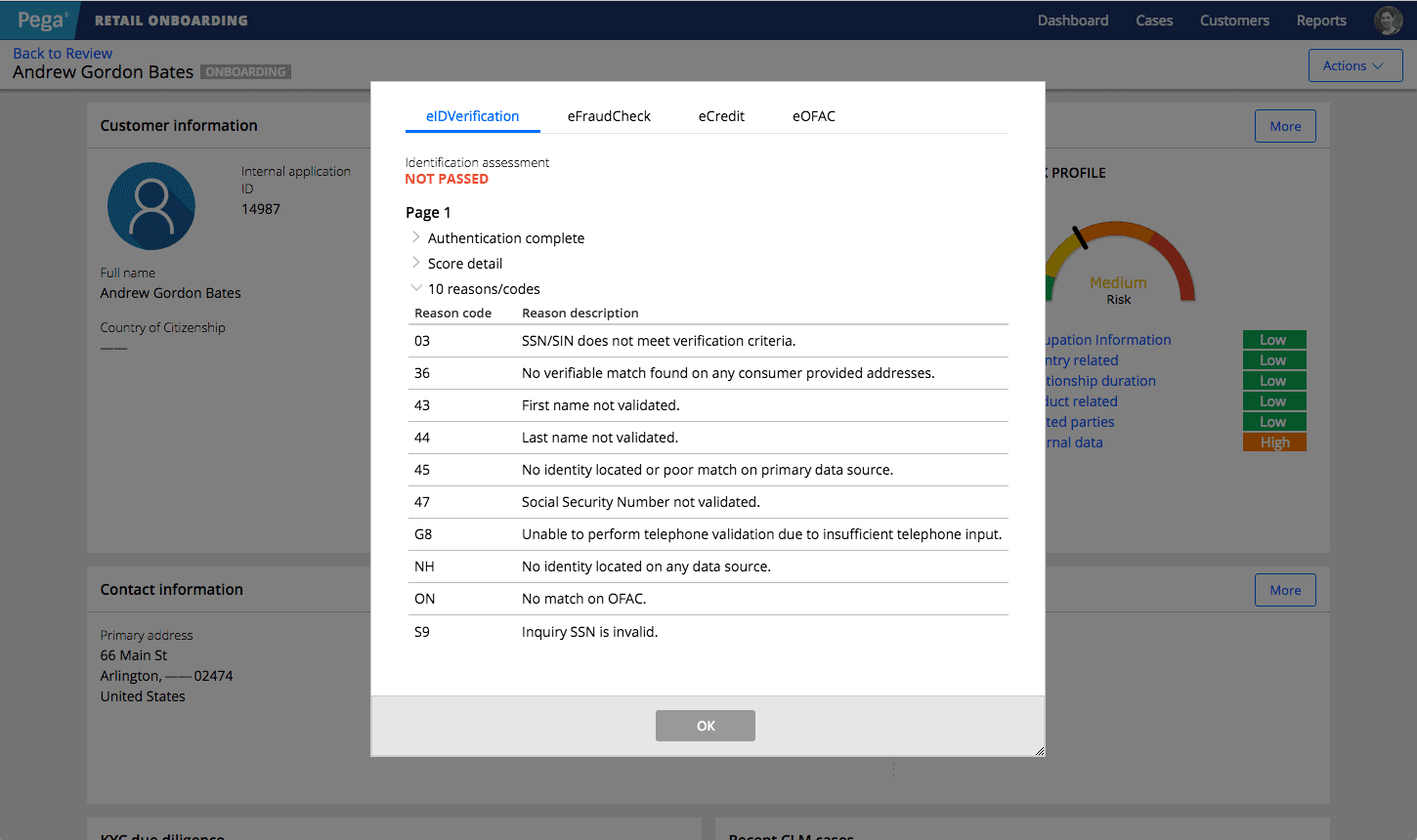This screenshot has height=840, width=1417.
Task: Follow the Back to Review link
Action: tap(63, 53)
